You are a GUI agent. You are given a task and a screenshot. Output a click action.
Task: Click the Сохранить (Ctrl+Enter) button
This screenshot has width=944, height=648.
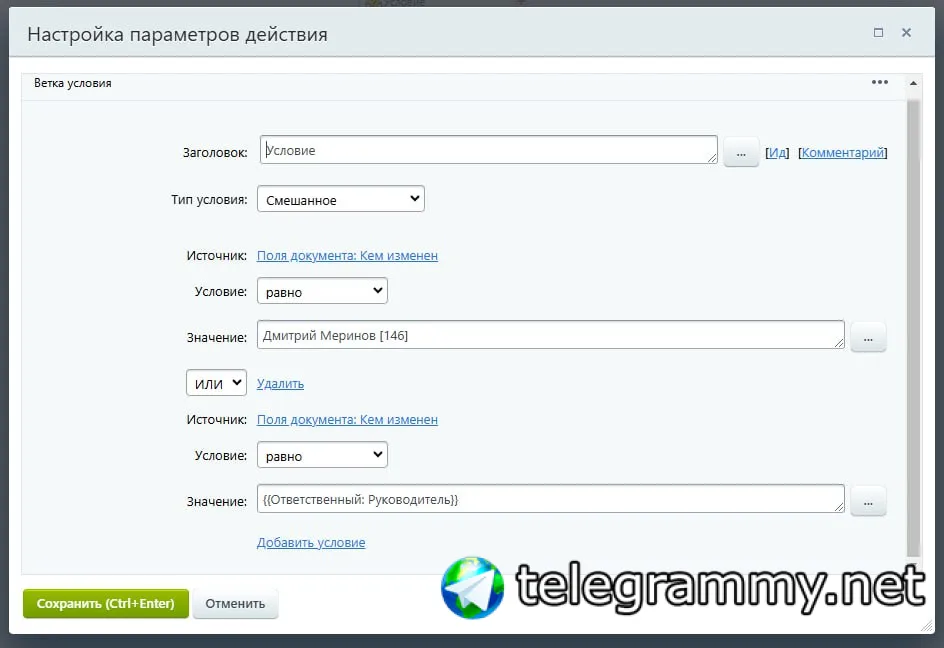point(106,603)
